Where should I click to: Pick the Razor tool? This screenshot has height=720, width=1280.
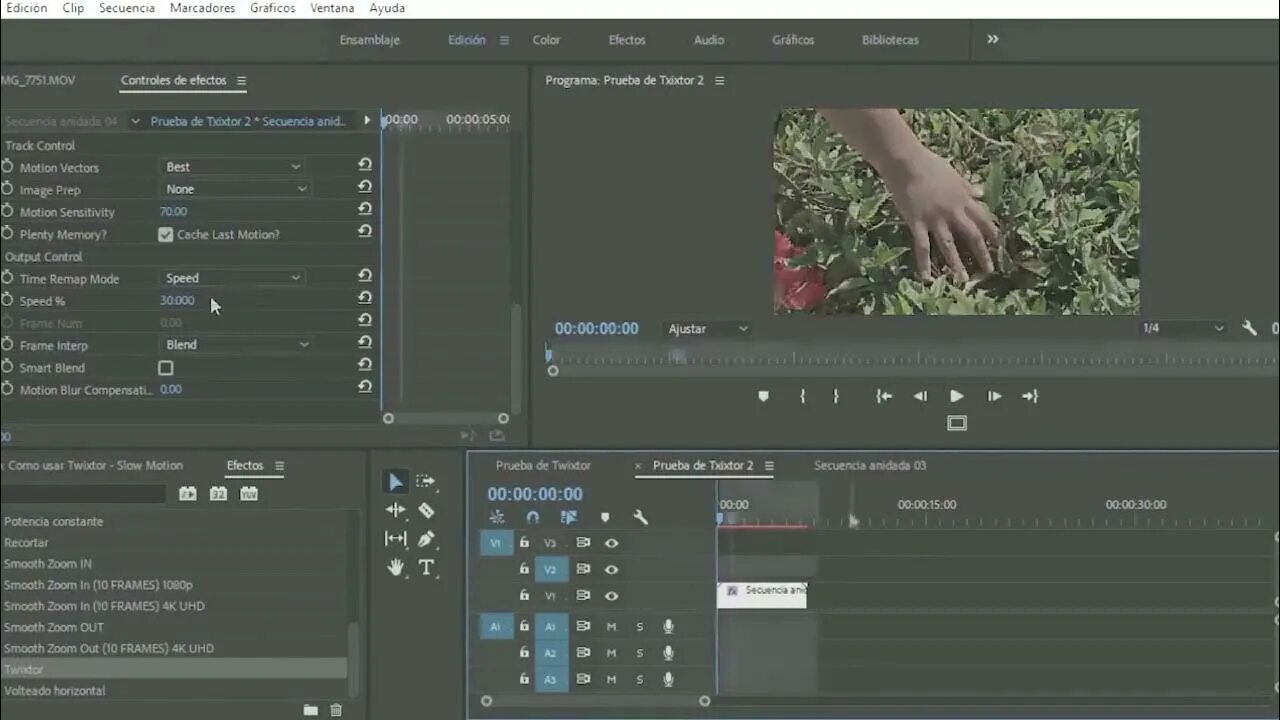(426, 510)
